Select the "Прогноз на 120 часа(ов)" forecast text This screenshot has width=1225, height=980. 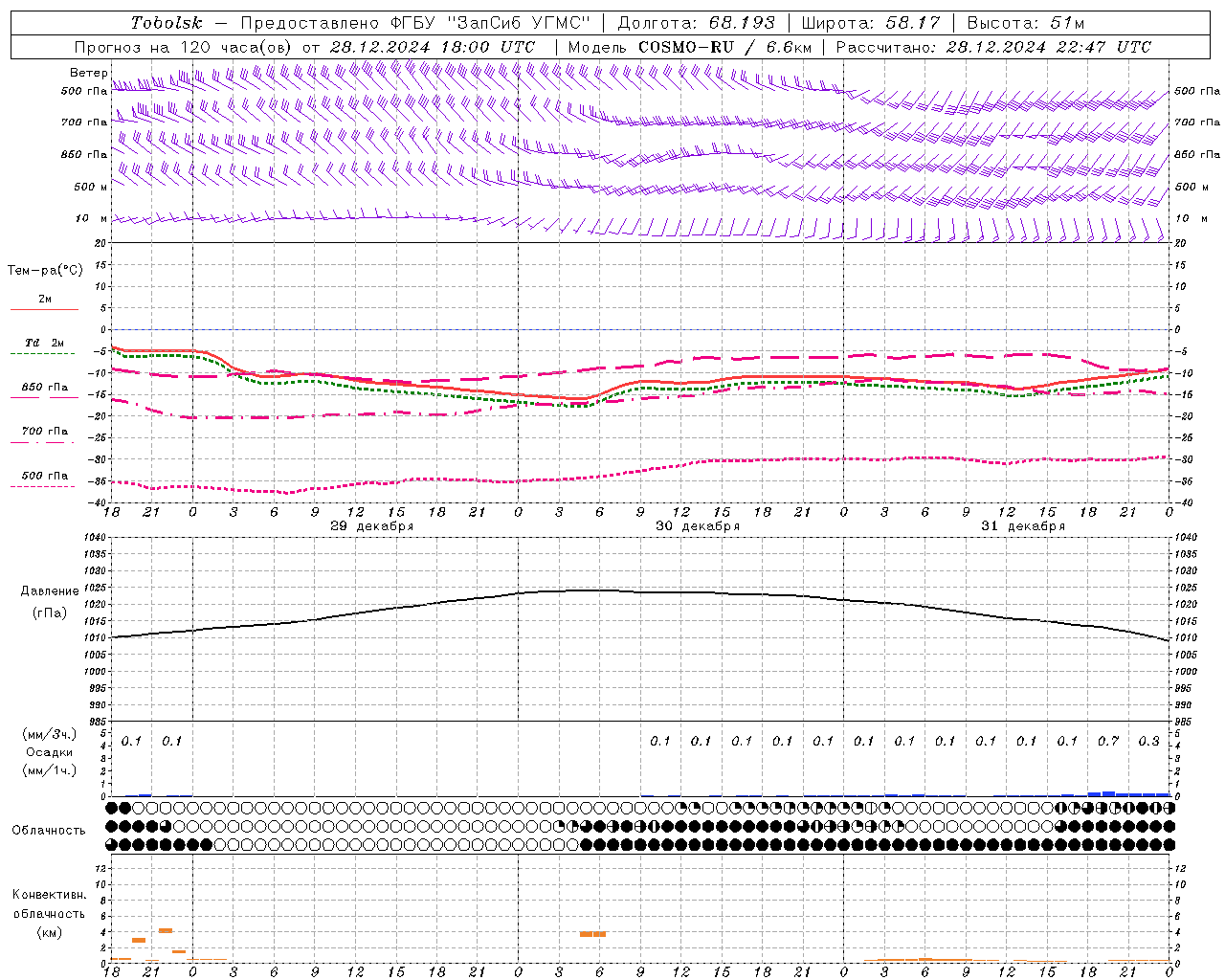pos(184,46)
